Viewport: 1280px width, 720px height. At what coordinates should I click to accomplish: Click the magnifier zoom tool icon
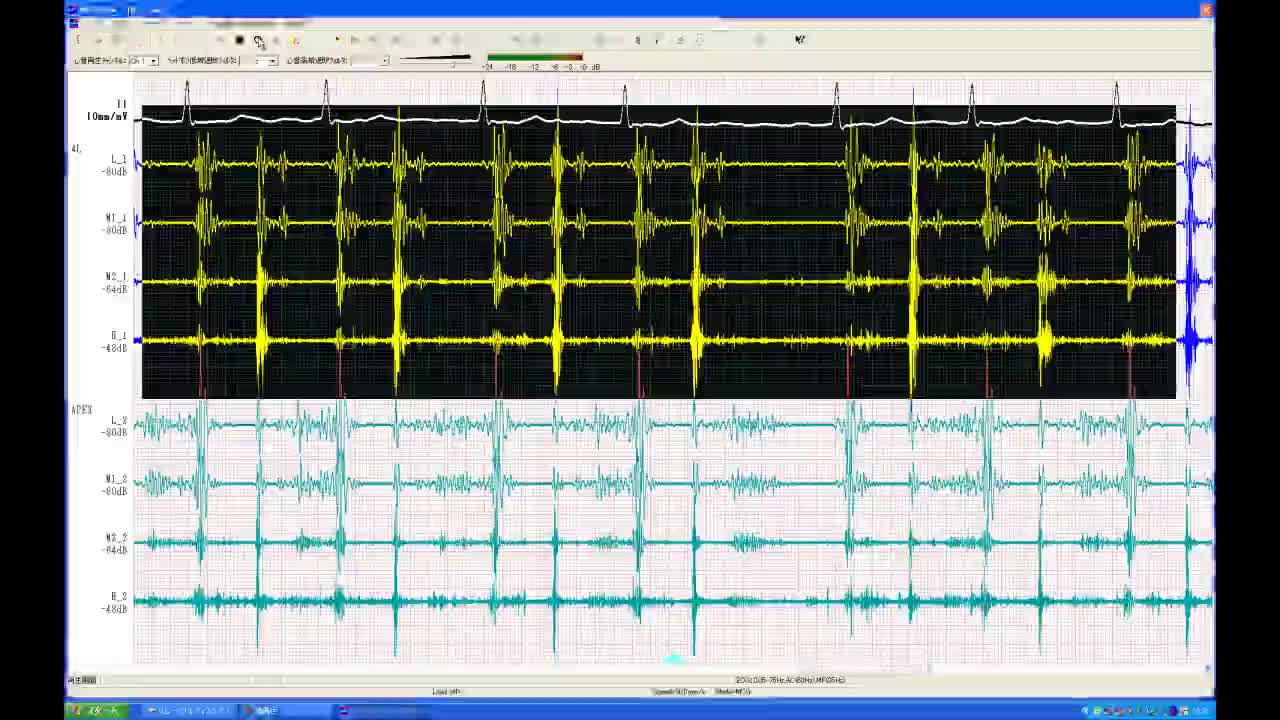[258, 40]
